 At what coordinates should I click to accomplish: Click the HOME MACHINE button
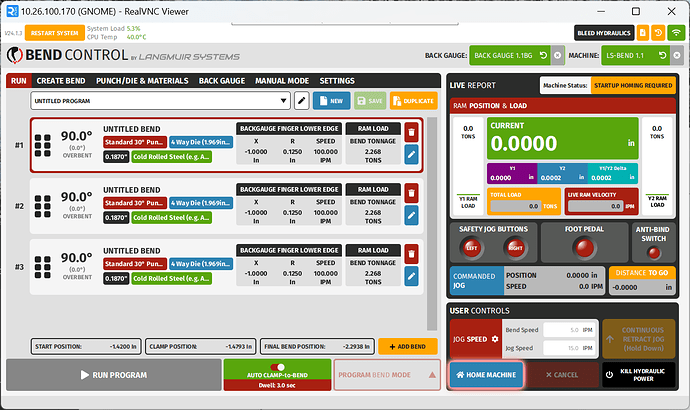point(486,375)
